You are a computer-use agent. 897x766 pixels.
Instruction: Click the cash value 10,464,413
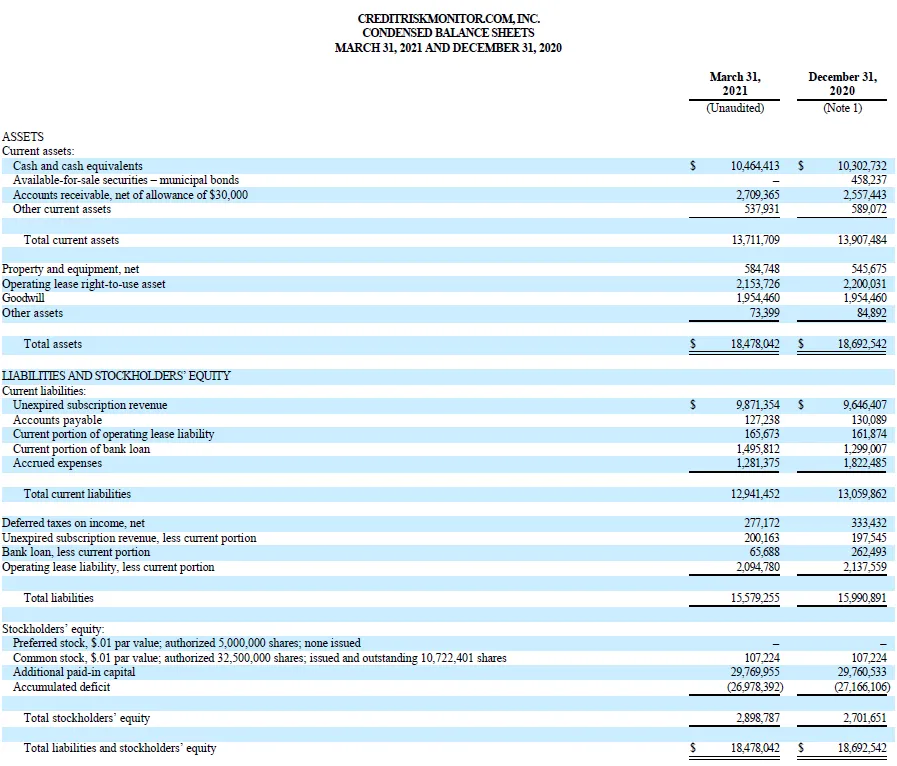pyautogui.click(x=755, y=166)
